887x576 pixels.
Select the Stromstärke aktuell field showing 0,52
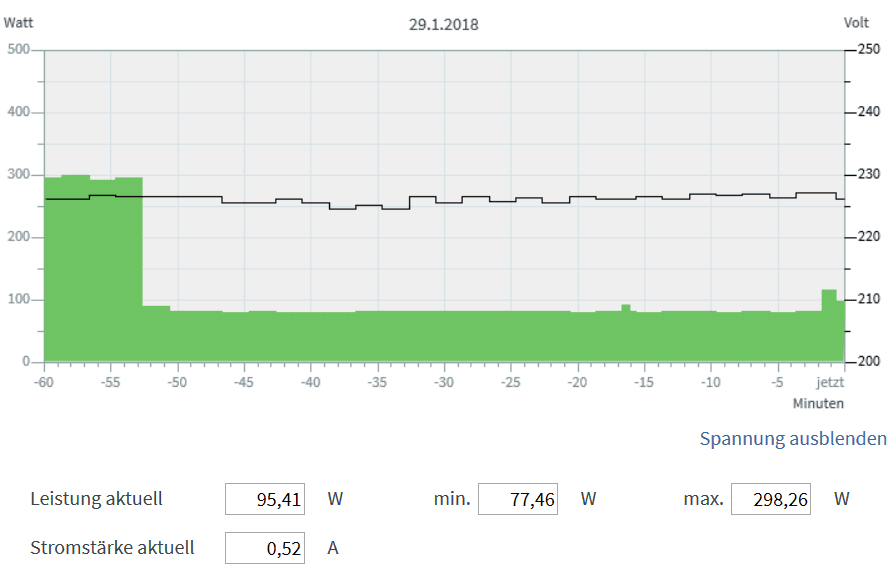point(265,548)
